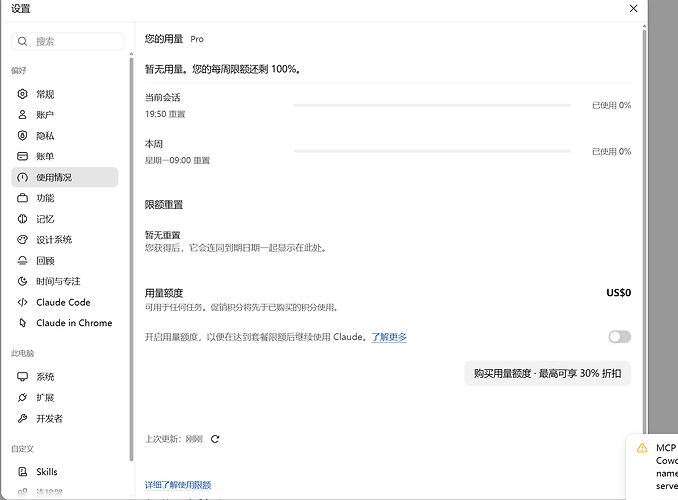
Task: Click 已使用 0% next to 本周
Action: (611, 151)
